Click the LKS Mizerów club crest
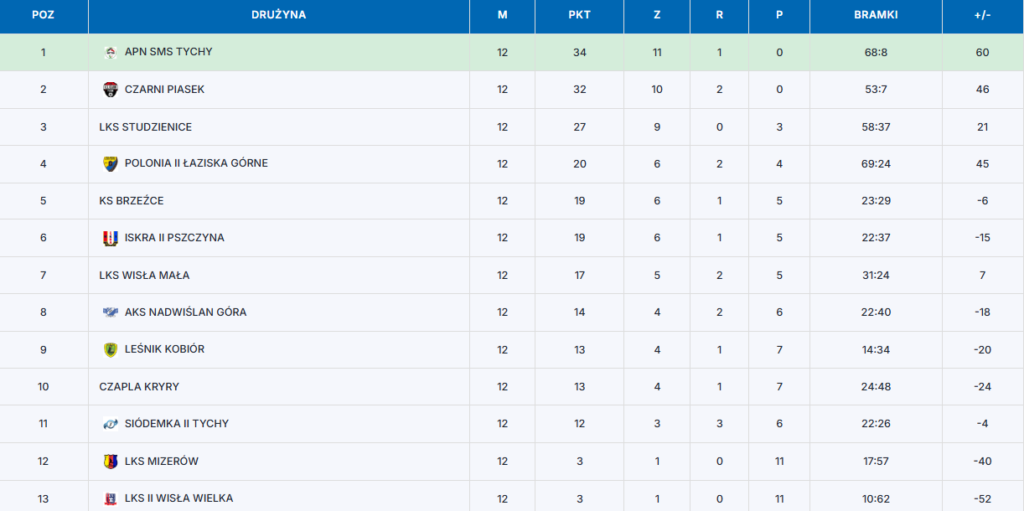1024x511 pixels. point(110,462)
